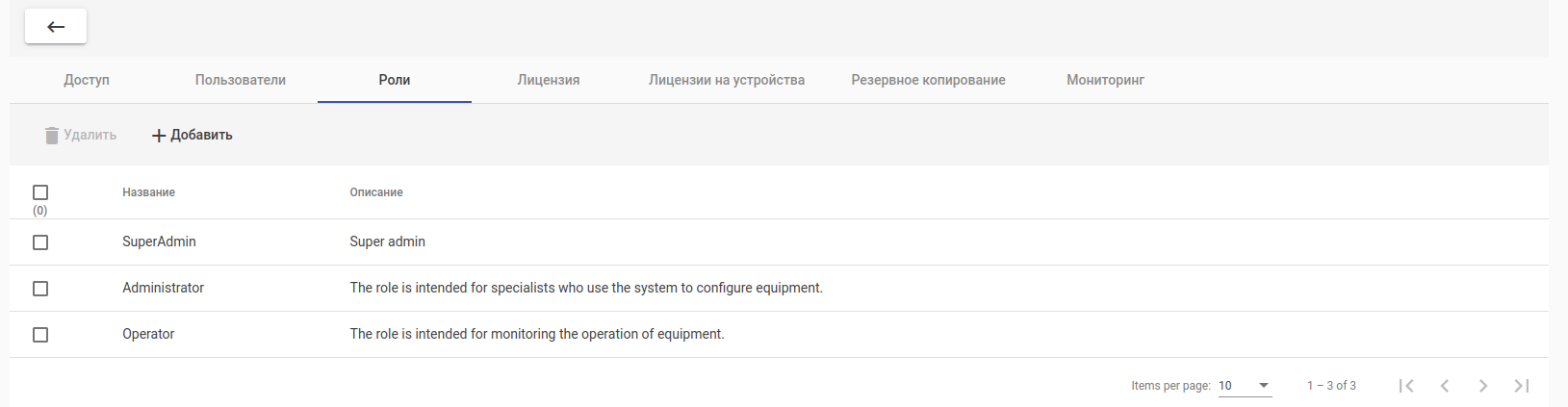
Task: Toggle the select-all checkbox in header
Action: point(40,192)
